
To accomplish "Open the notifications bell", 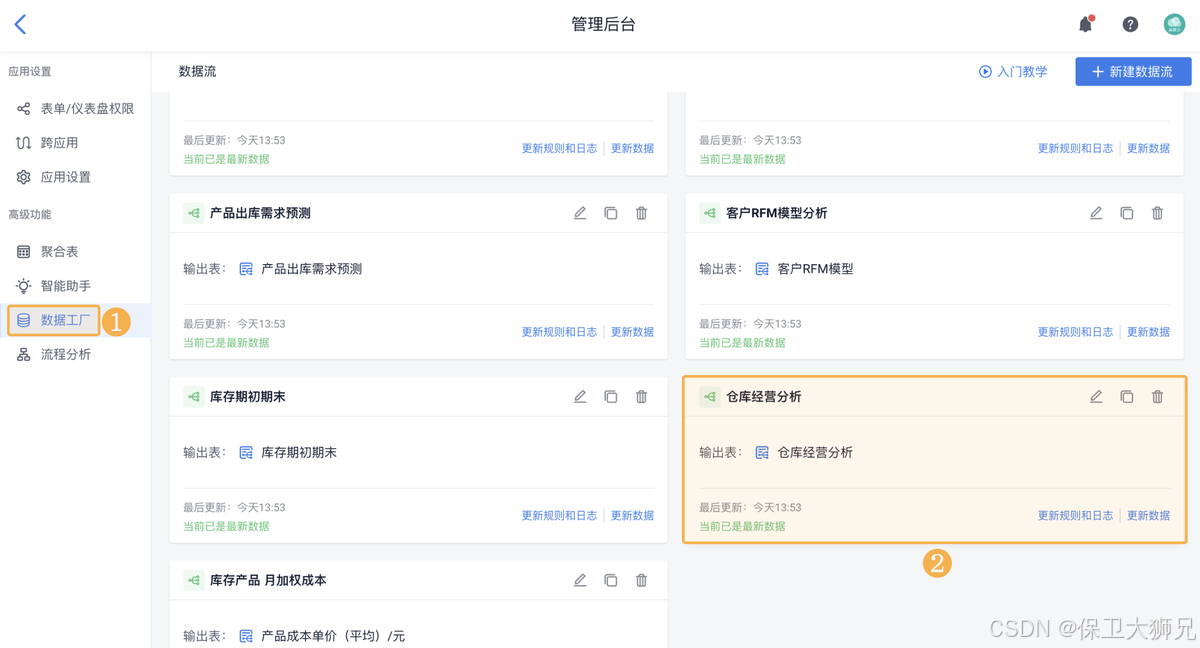I will 1086,24.
